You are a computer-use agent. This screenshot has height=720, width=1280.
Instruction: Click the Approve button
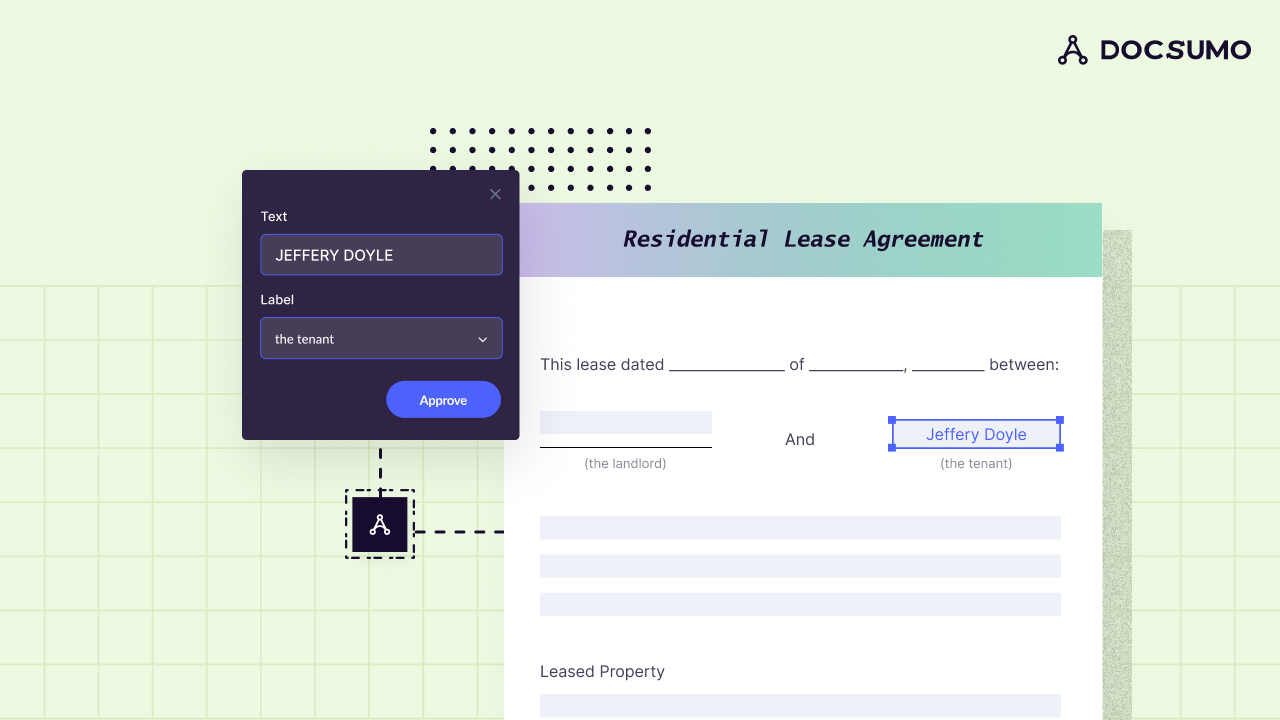coord(443,399)
